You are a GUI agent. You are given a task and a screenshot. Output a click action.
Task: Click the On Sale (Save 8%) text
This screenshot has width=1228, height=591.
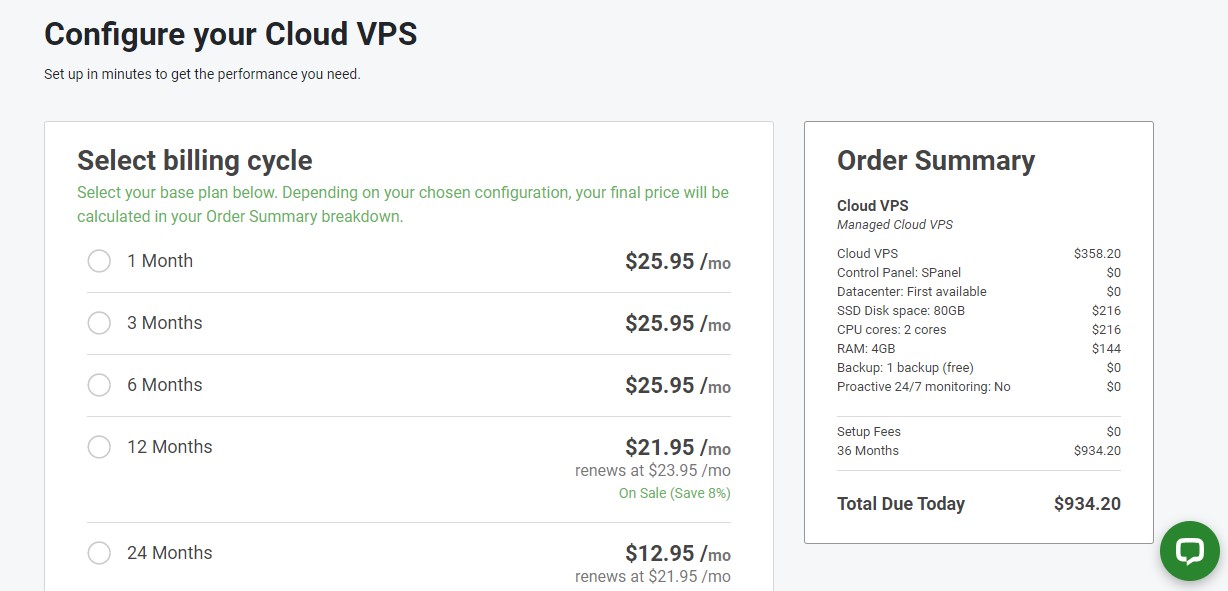674,493
